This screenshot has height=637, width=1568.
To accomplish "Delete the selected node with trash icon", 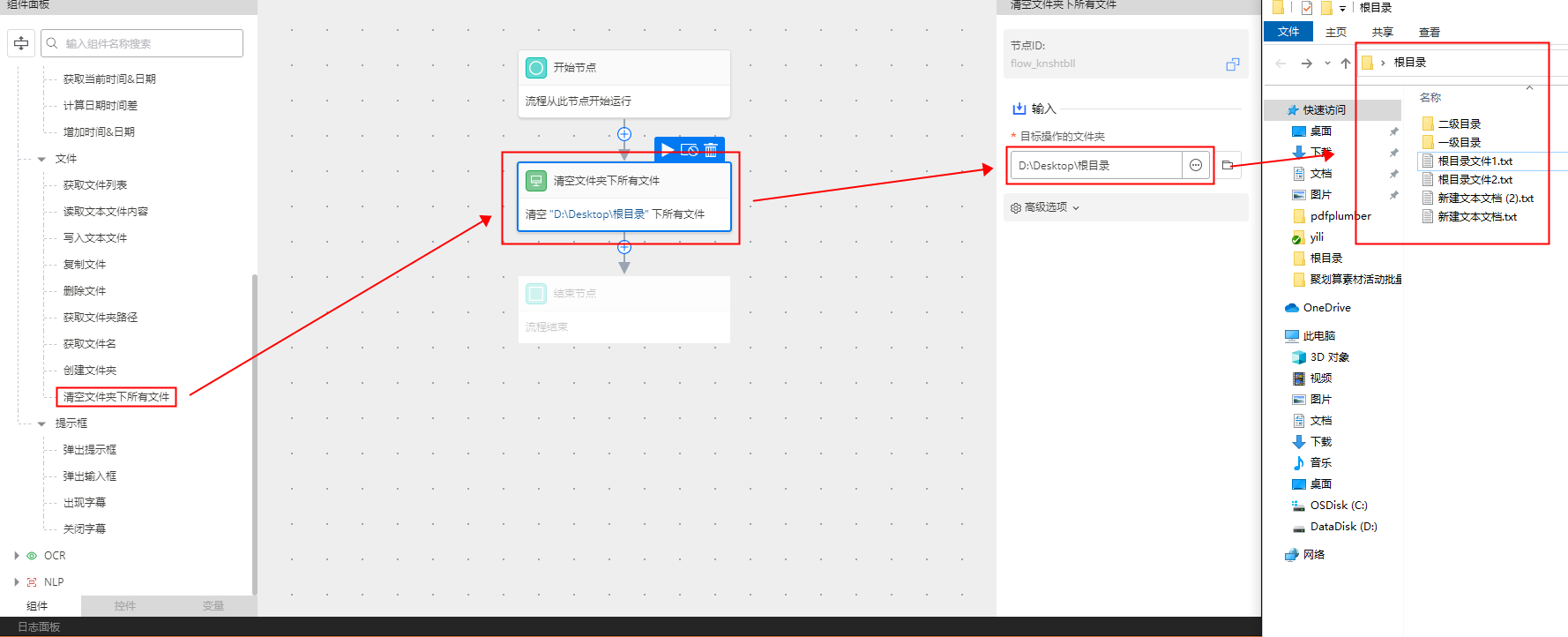I will pos(711,150).
